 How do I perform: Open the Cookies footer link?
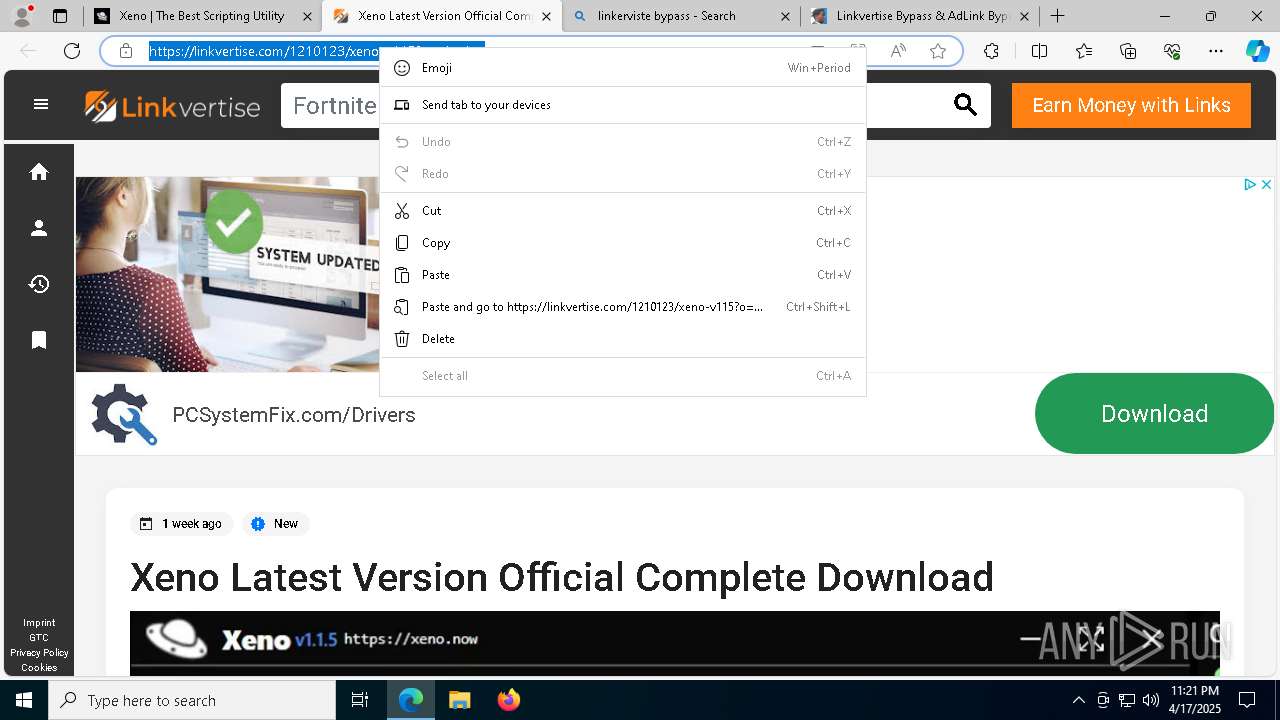coord(39,668)
